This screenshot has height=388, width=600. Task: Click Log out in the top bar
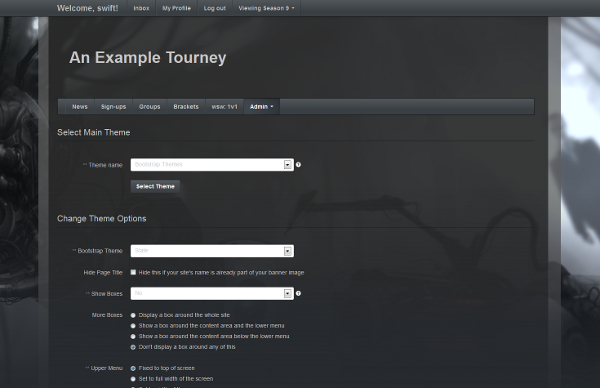(215, 8)
